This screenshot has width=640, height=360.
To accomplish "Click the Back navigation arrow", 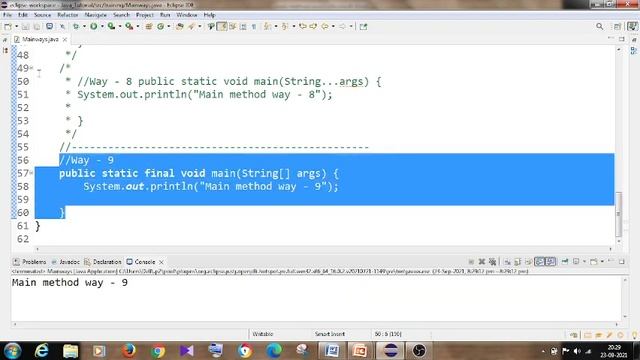I will pos(325,27).
